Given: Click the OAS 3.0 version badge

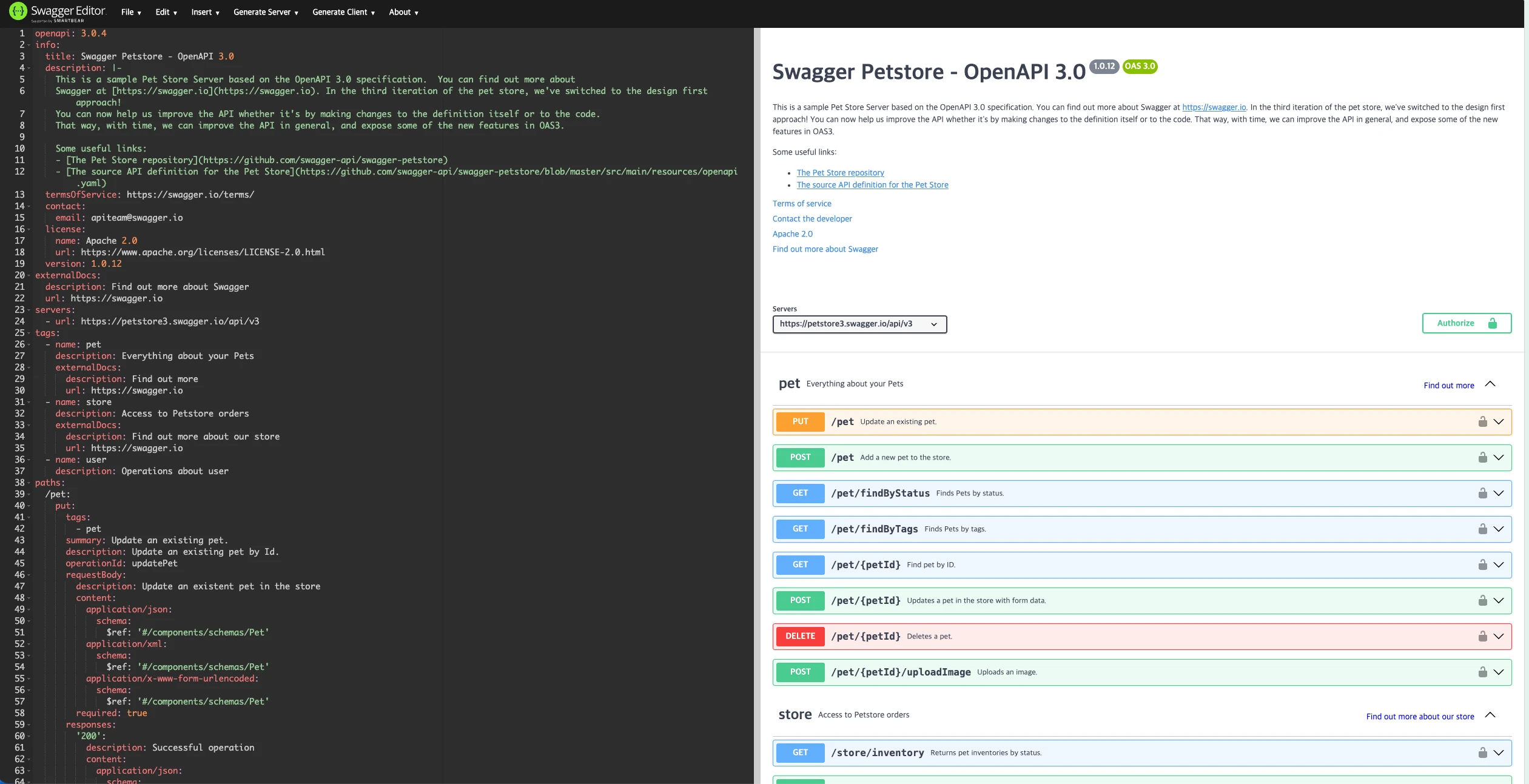Looking at the screenshot, I should pos(1140,67).
